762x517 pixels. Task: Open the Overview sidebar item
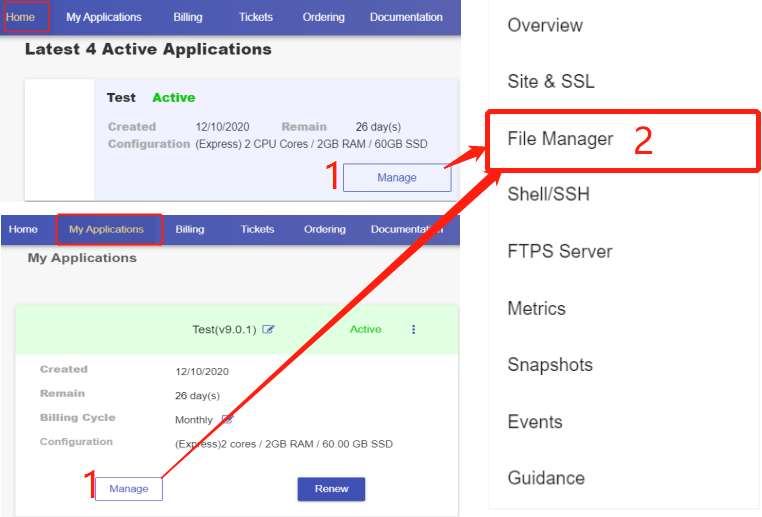(x=545, y=25)
